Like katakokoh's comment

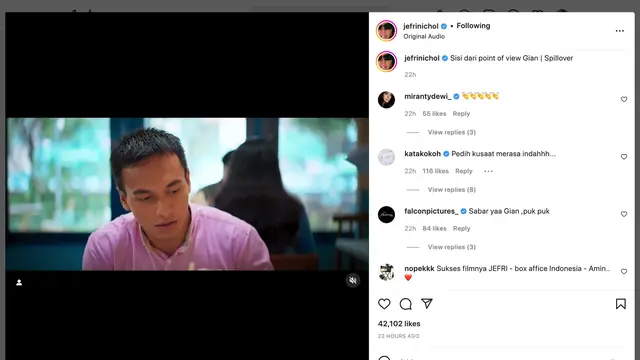(x=624, y=157)
